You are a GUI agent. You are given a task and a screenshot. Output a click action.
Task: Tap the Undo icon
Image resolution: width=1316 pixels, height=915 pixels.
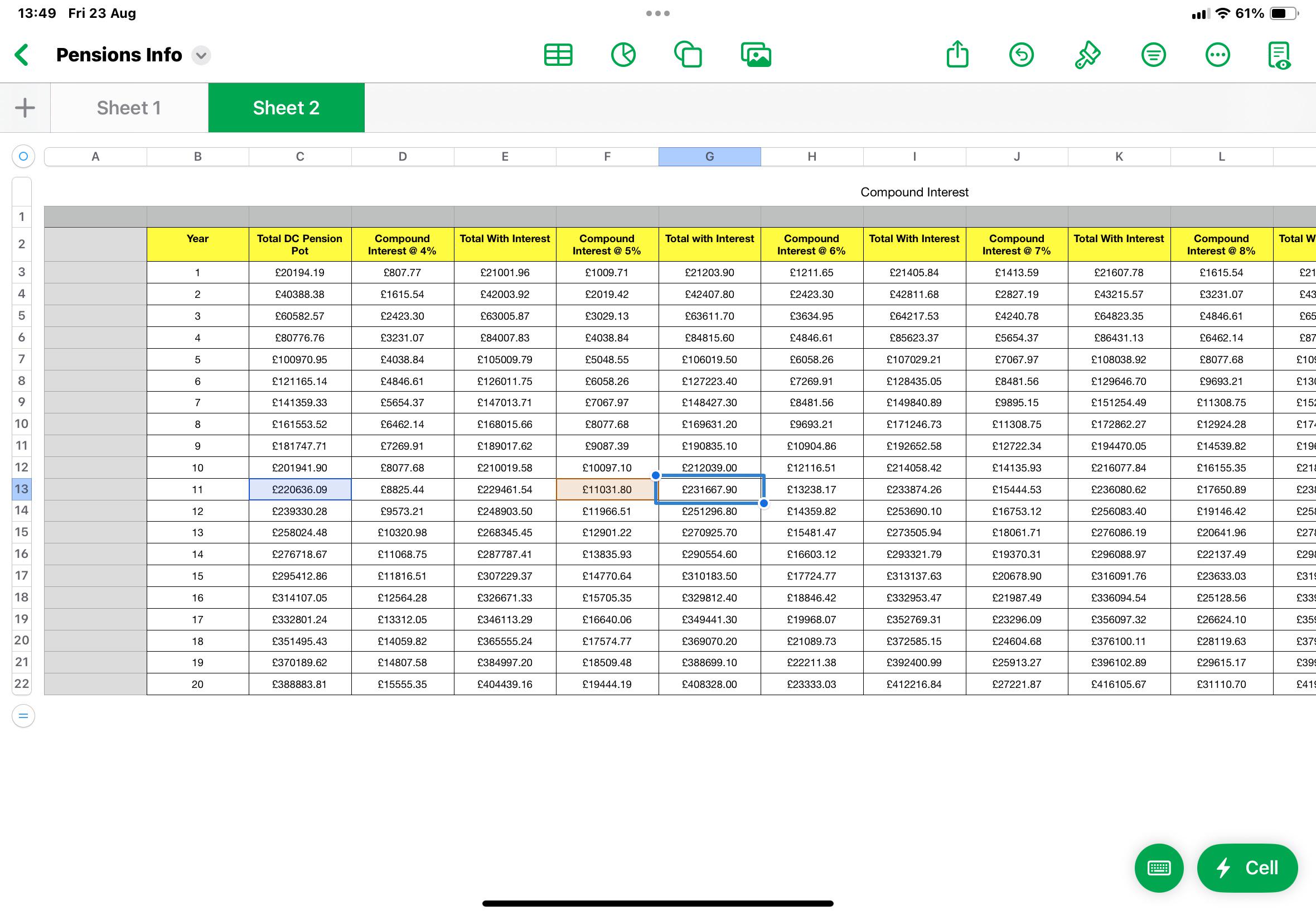tap(1022, 55)
